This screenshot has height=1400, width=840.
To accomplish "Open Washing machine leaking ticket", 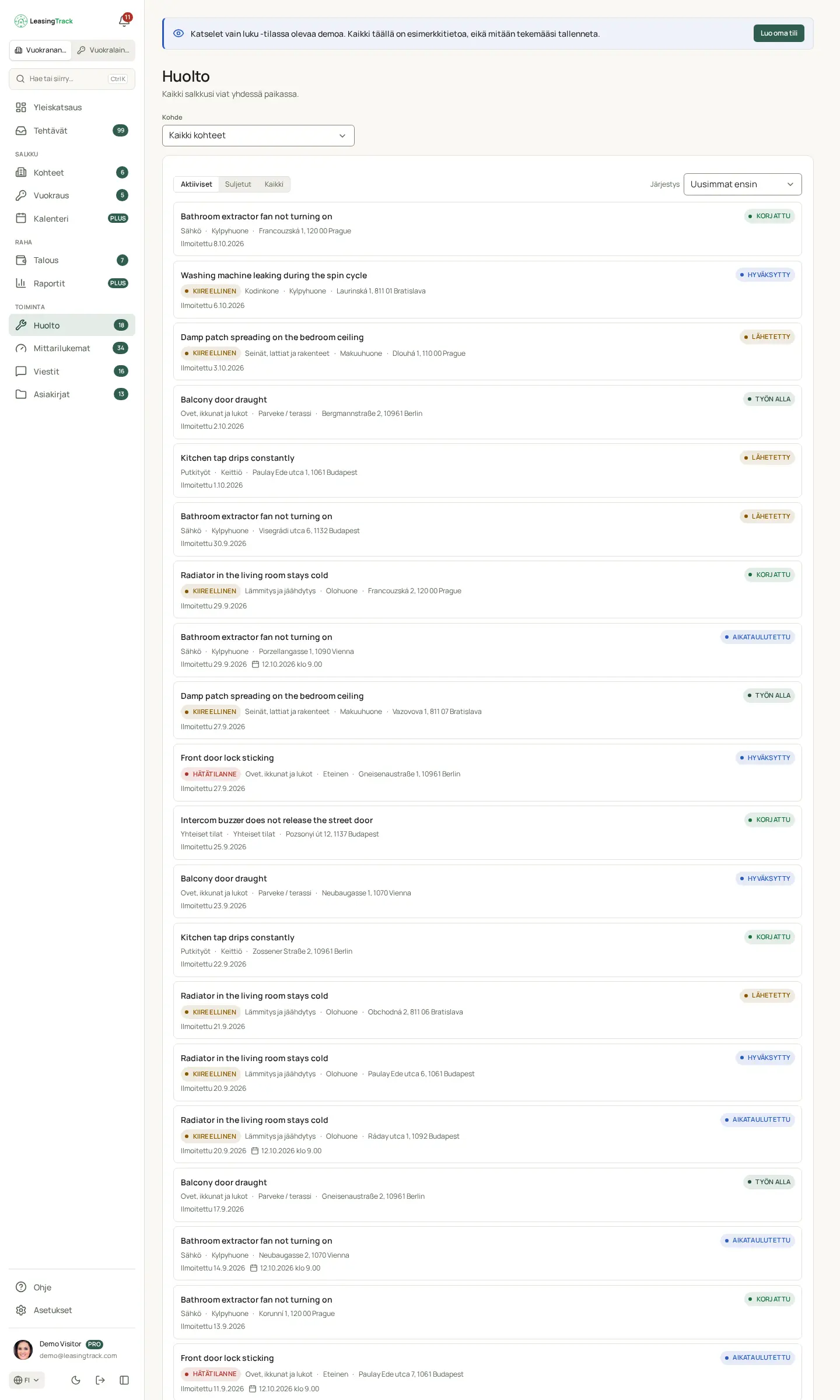I will 488,290.
